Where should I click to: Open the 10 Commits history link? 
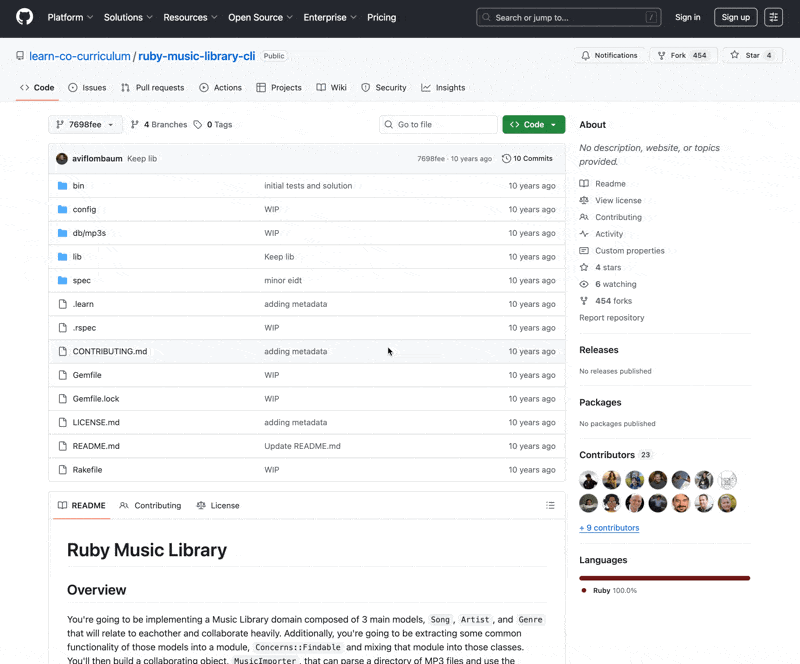point(528,159)
